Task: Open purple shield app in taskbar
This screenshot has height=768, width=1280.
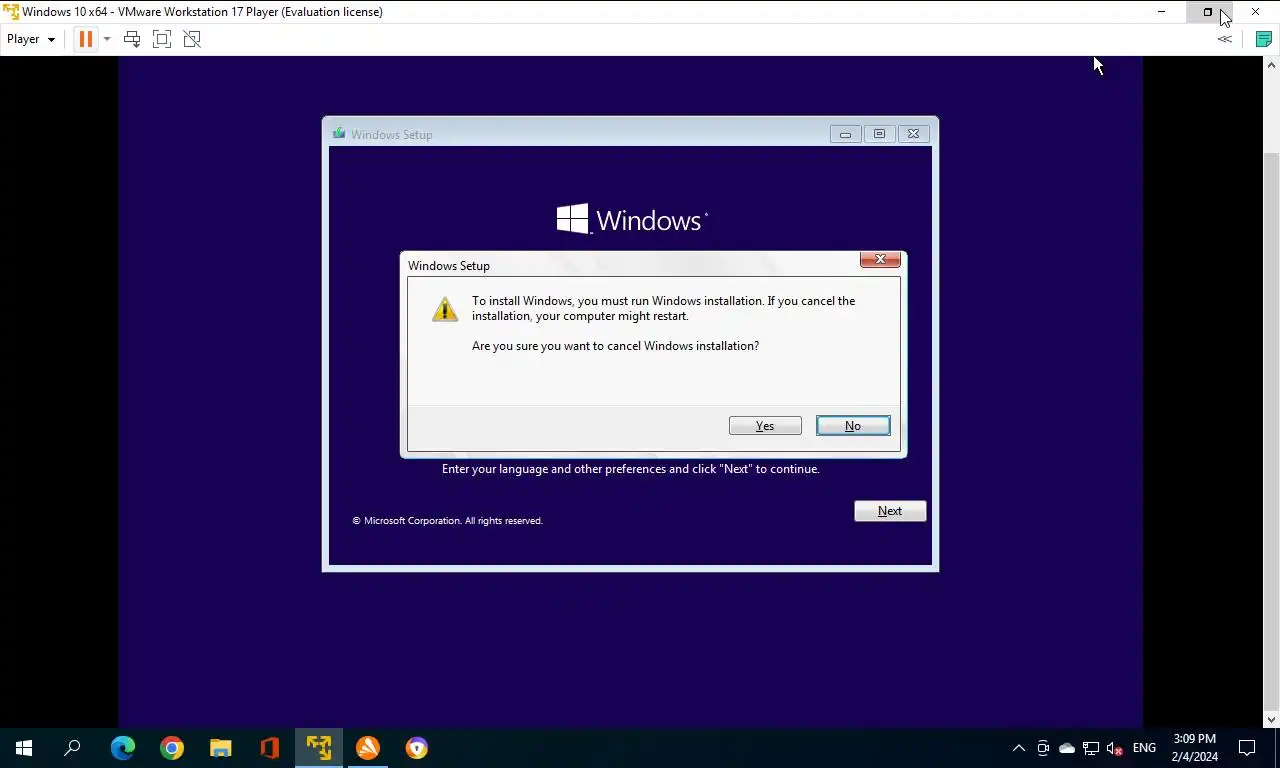Action: [x=417, y=748]
